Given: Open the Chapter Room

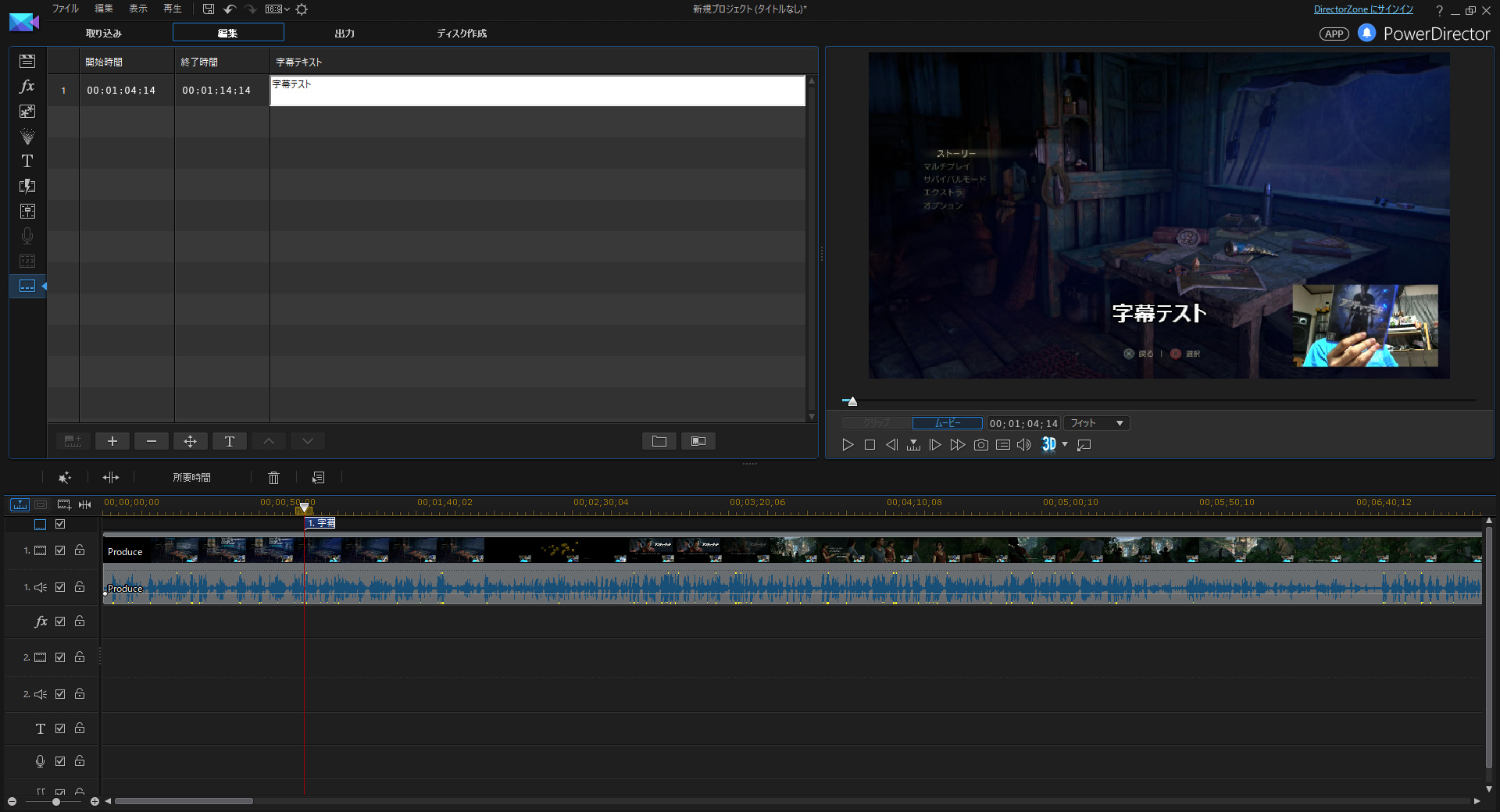Looking at the screenshot, I should [27, 261].
